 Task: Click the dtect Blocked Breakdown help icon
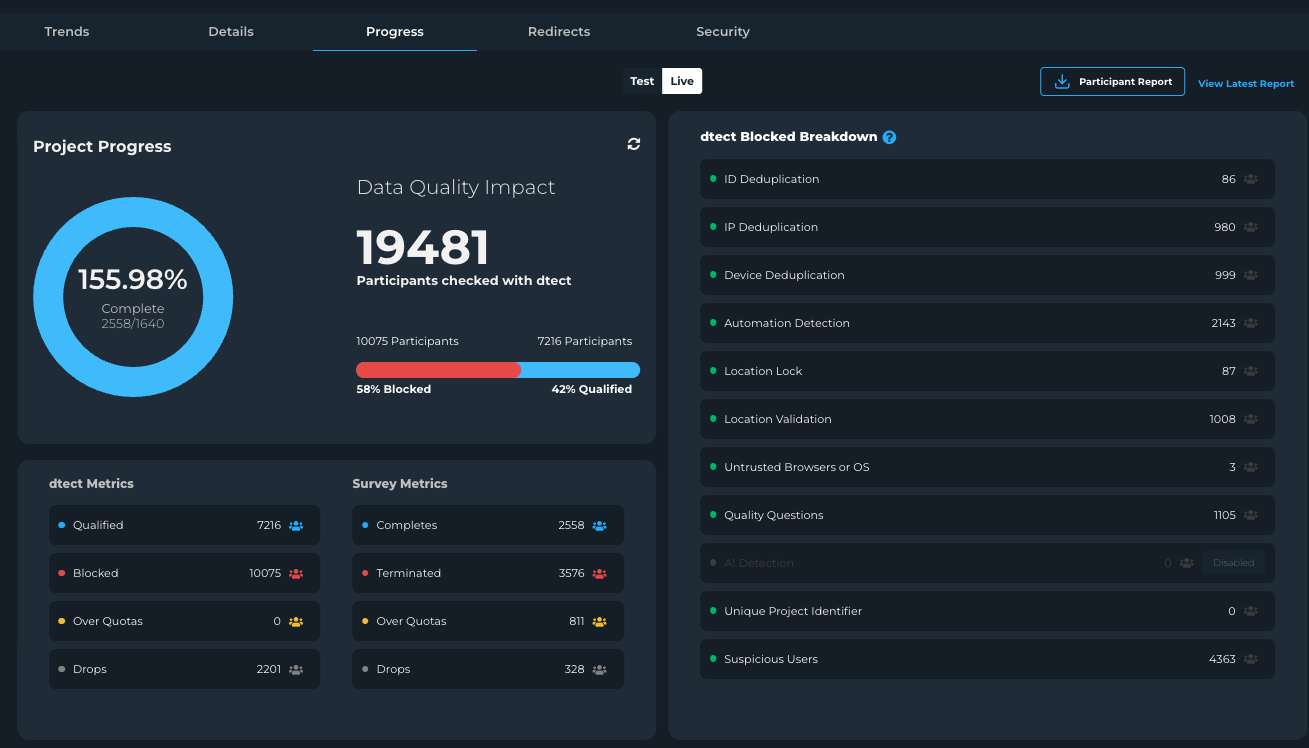coord(889,137)
